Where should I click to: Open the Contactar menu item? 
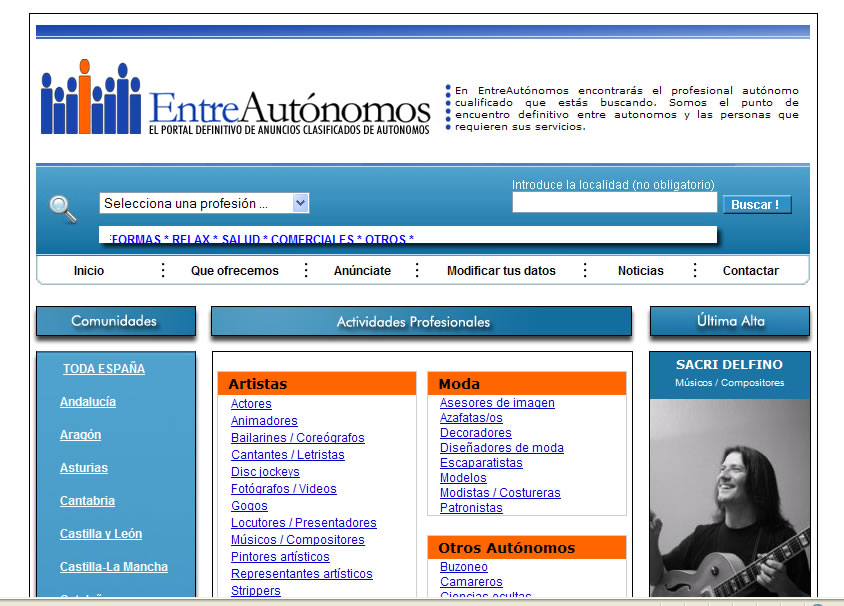pos(750,271)
